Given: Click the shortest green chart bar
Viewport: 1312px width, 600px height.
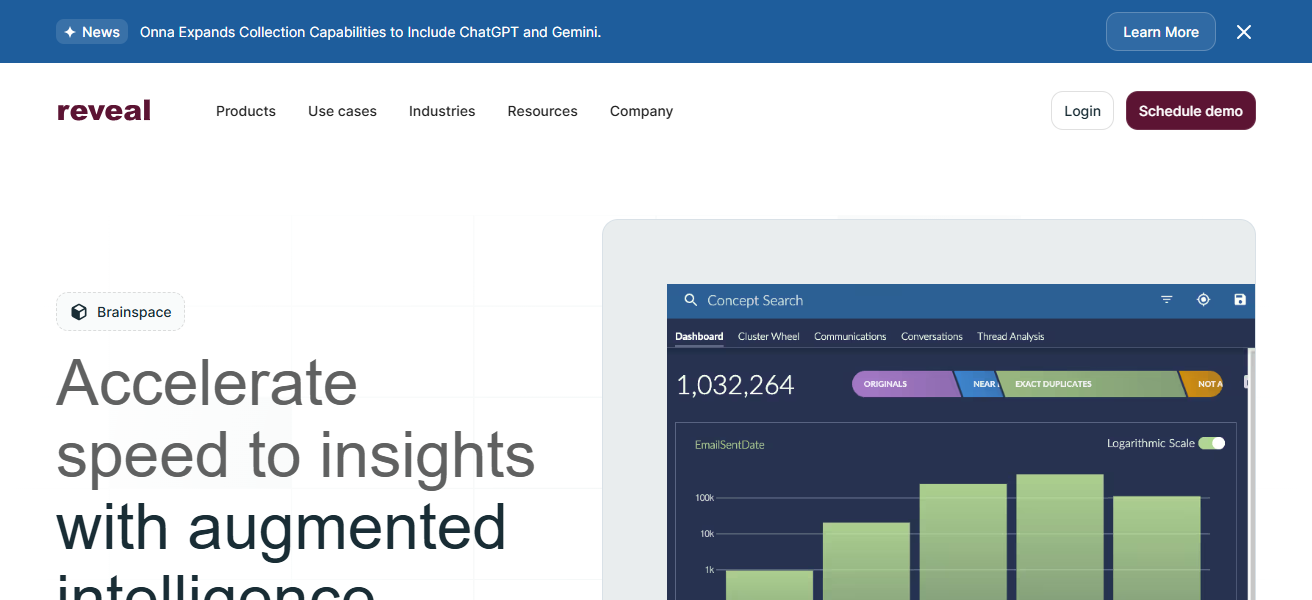Looking at the screenshot, I should click(769, 585).
